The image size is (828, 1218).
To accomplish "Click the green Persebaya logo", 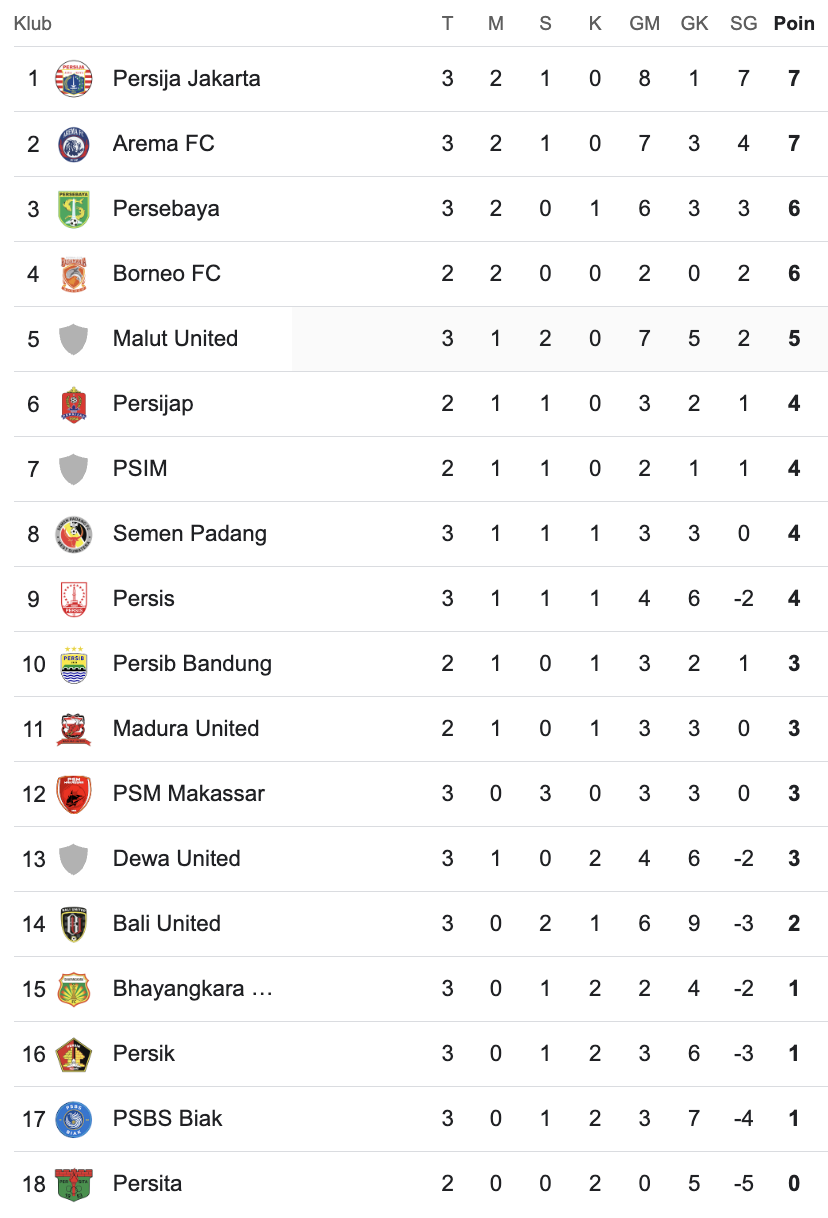I will pyautogui.click(x=74, y=209).
